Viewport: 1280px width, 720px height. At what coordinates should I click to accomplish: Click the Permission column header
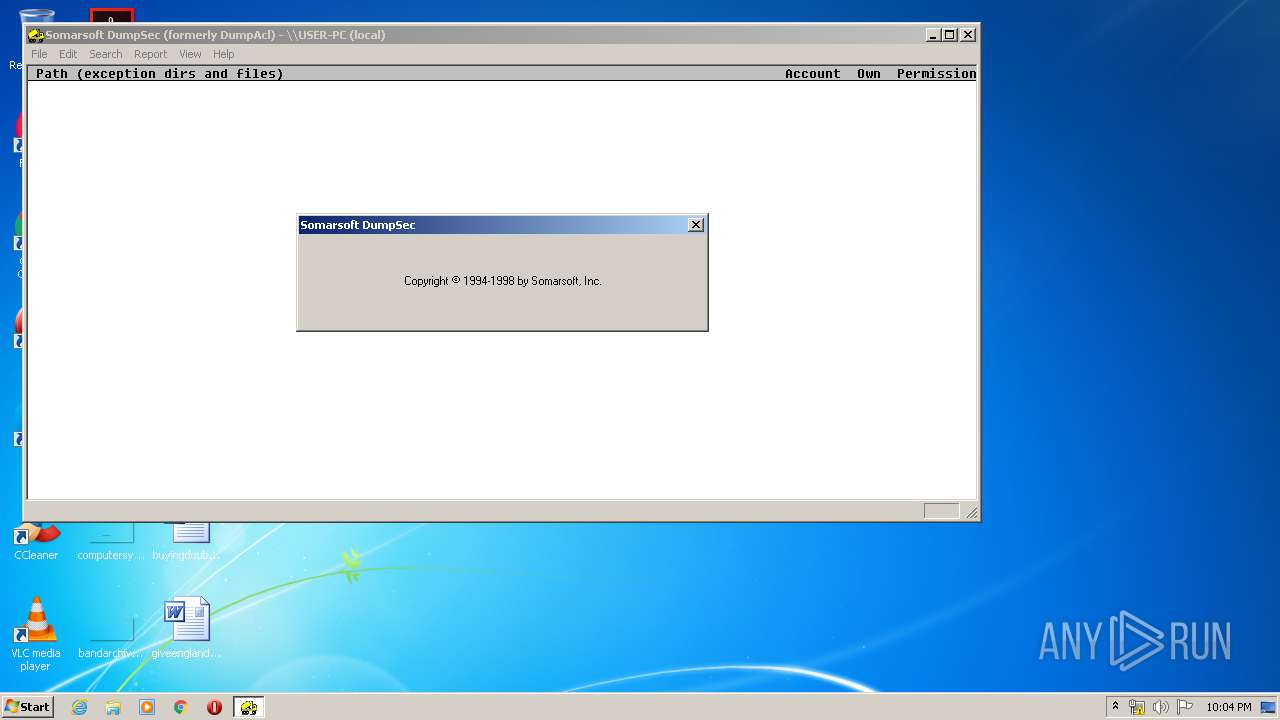936,73
